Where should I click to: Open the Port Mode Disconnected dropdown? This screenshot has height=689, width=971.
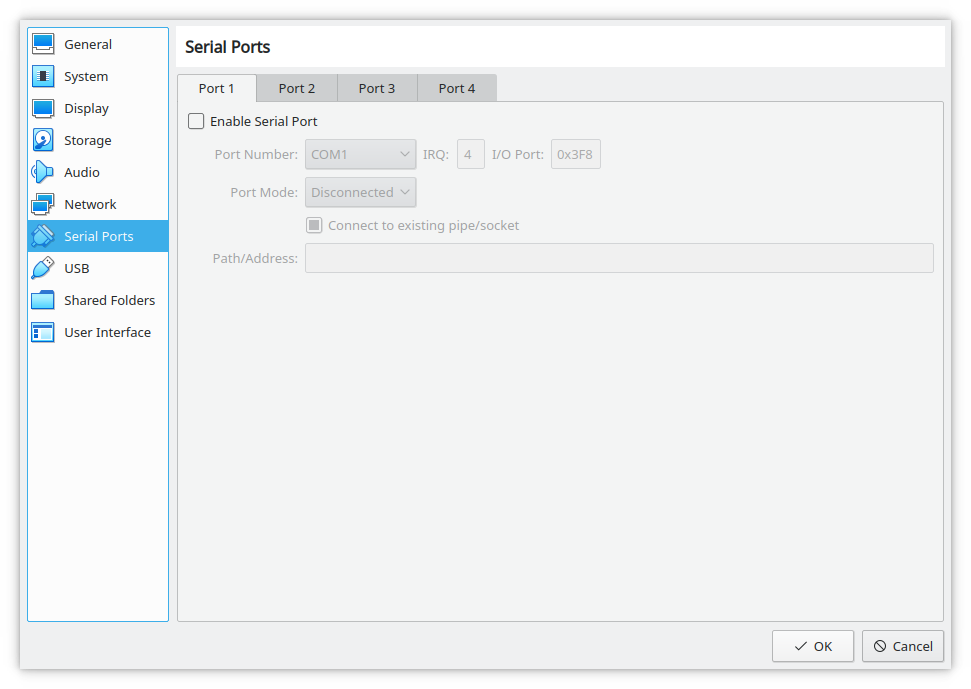360,193
